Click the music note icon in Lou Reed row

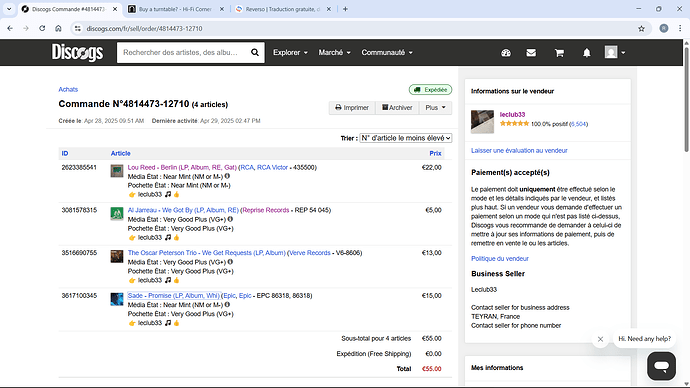[x=168, y=194]
